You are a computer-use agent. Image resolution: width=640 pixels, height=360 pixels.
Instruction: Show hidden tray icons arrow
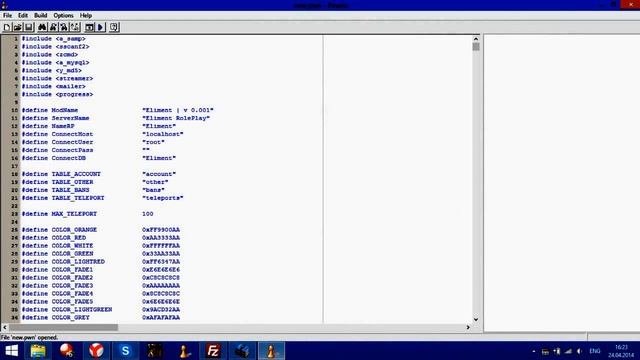click(x=534, y=351)
